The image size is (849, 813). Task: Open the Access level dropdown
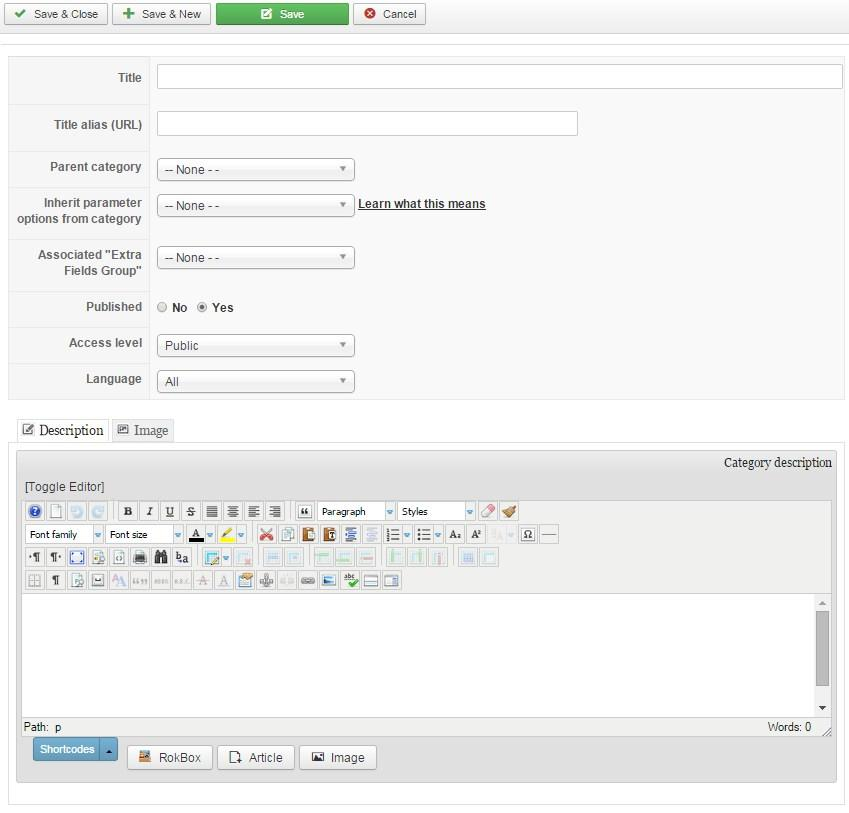(256, 345)
